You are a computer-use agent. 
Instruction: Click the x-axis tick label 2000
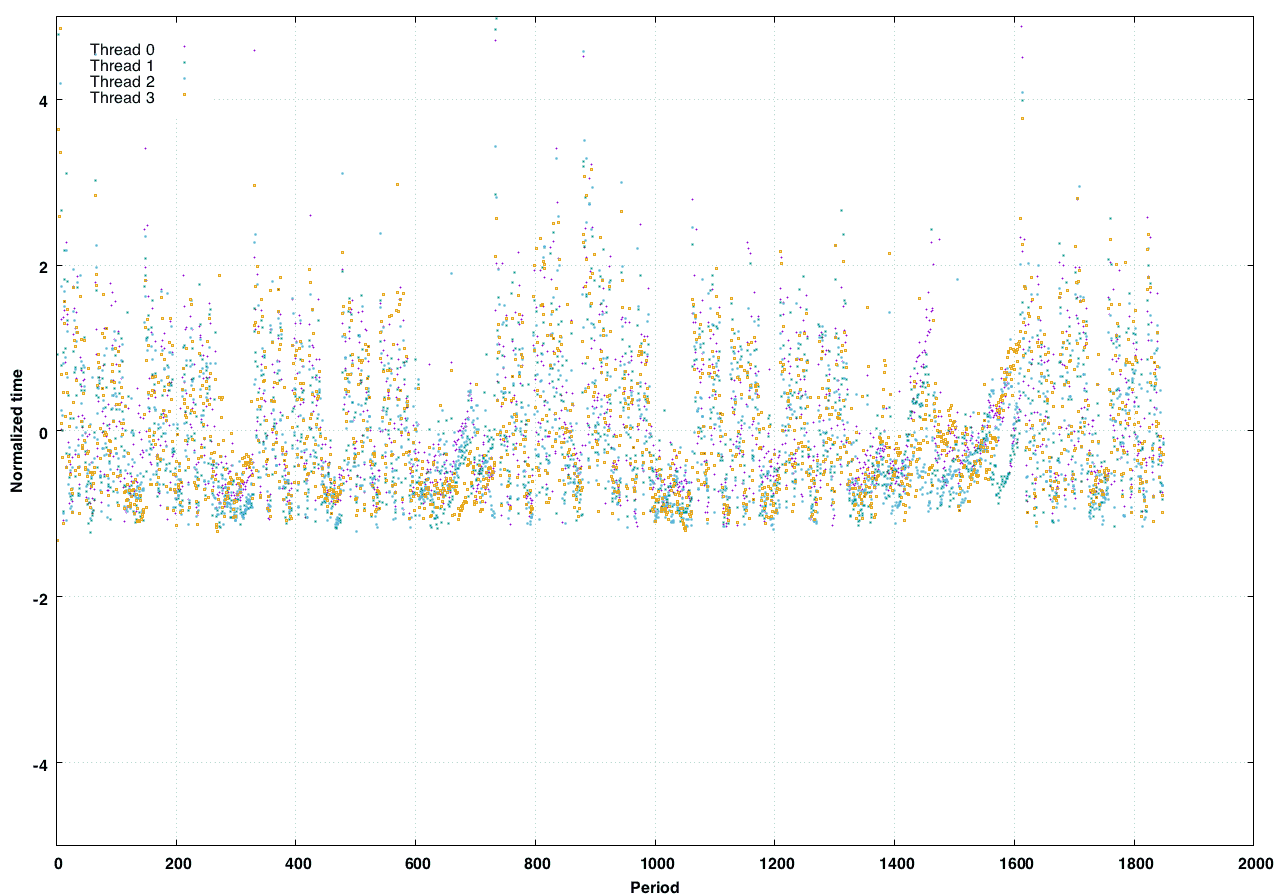1254,862
